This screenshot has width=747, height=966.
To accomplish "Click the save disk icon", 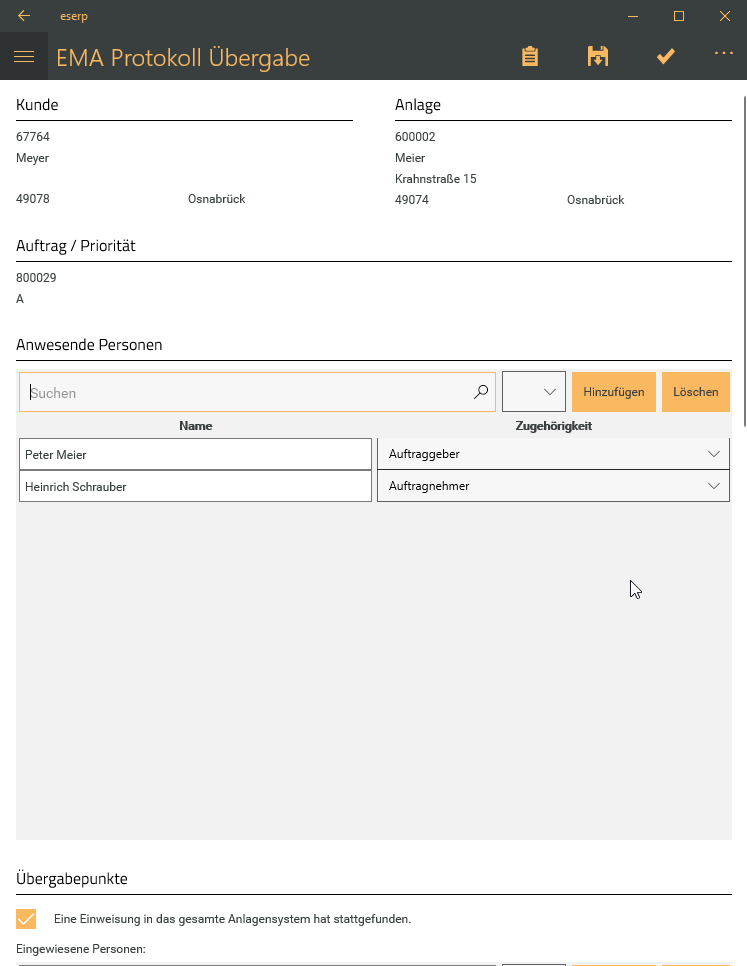I will click(x=597, y=57).
